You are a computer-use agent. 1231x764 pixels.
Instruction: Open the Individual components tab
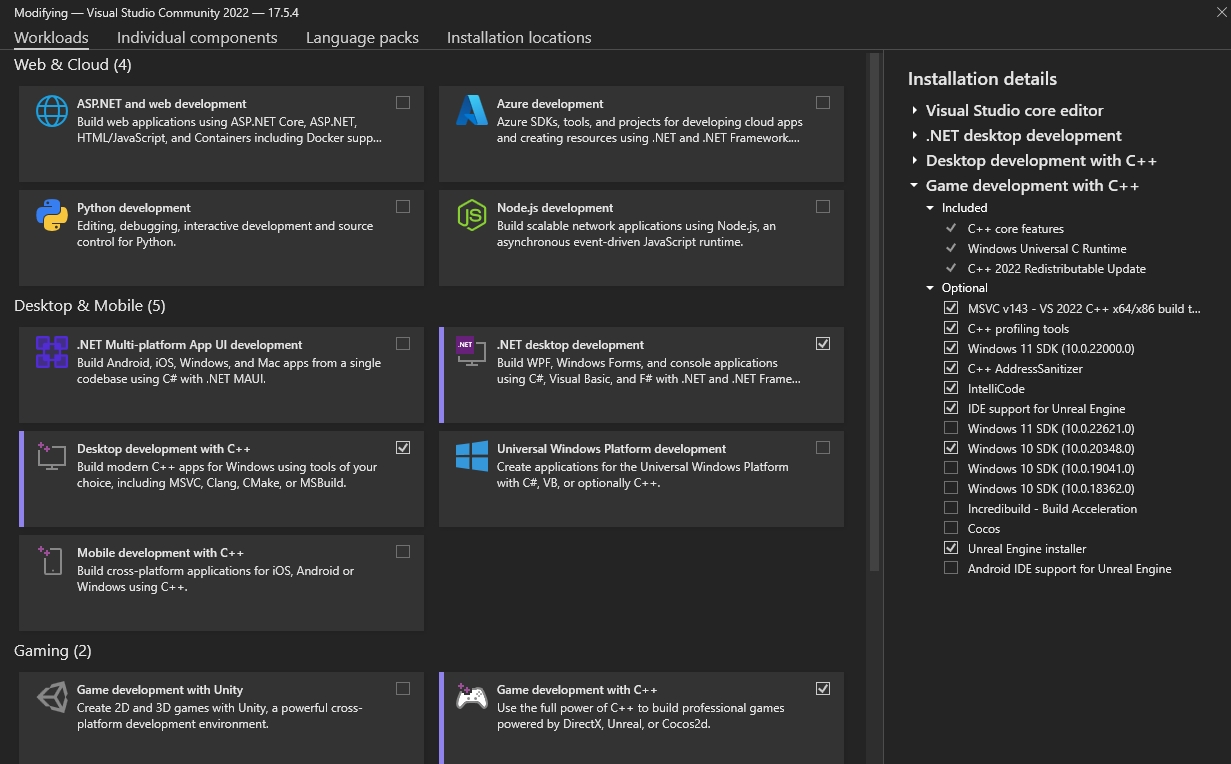point(197,38)
